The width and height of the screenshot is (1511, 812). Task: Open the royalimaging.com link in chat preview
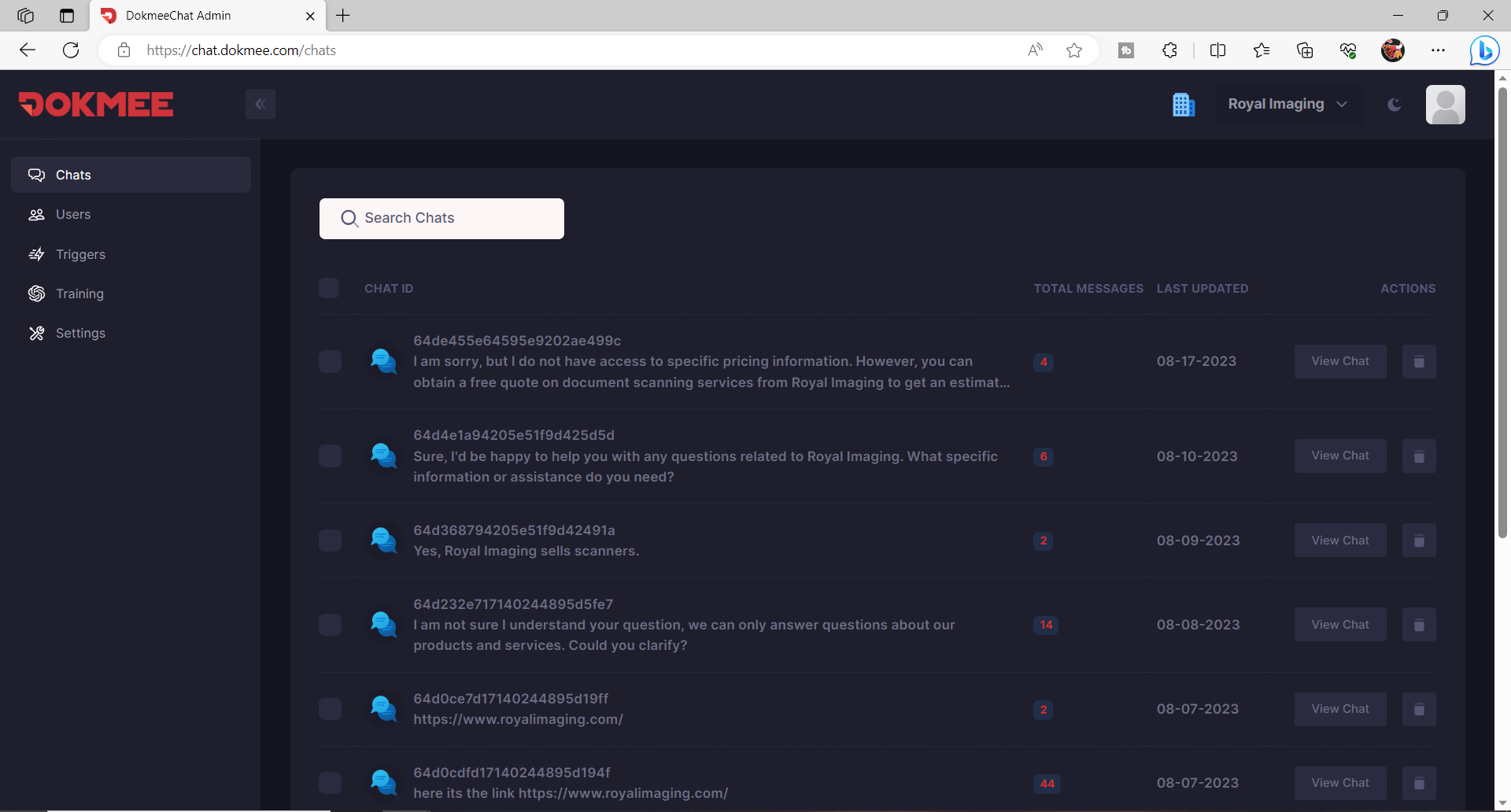click(x=518, y=718)
